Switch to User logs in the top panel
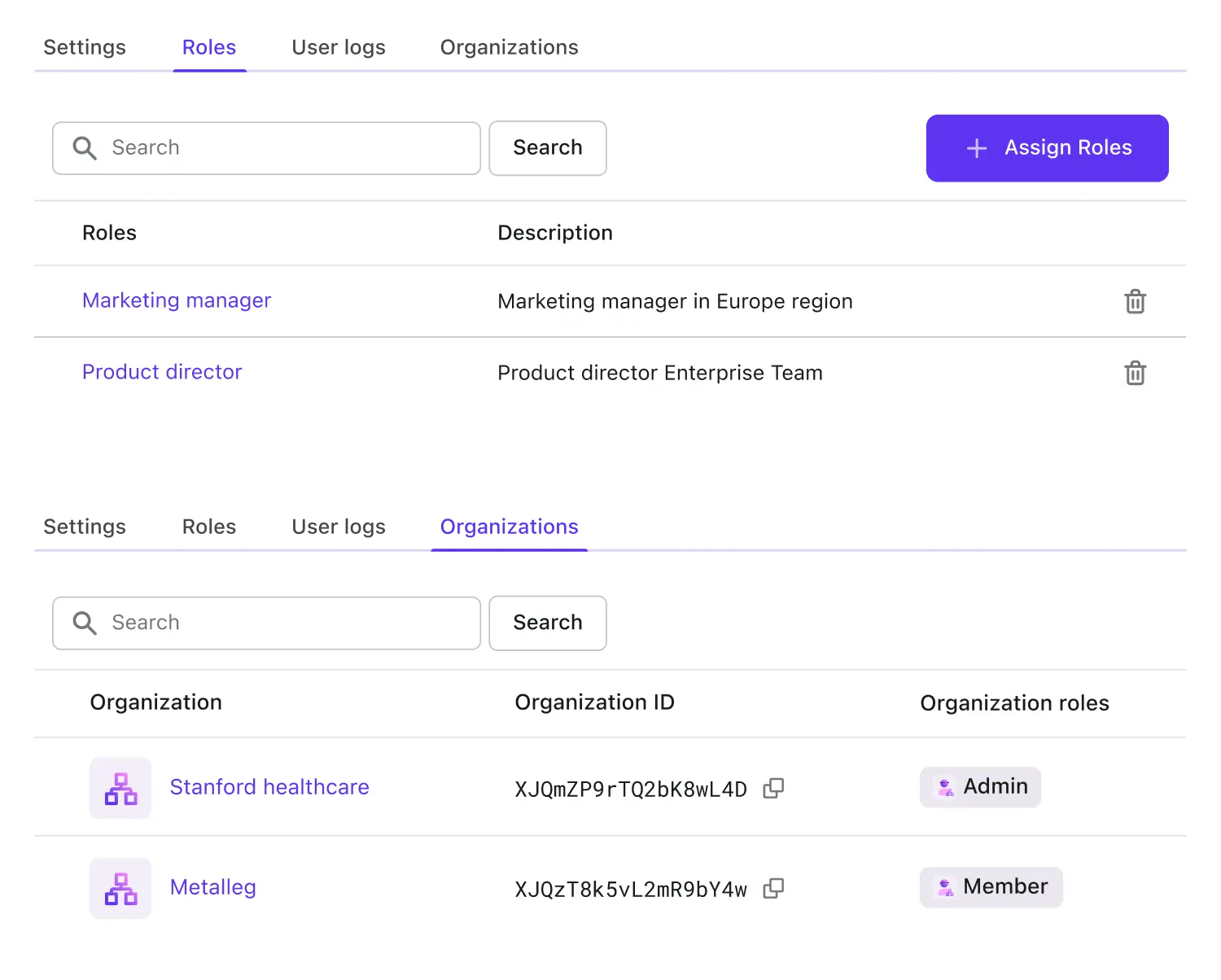The image size is (1221, 980). tap(339, 47)
